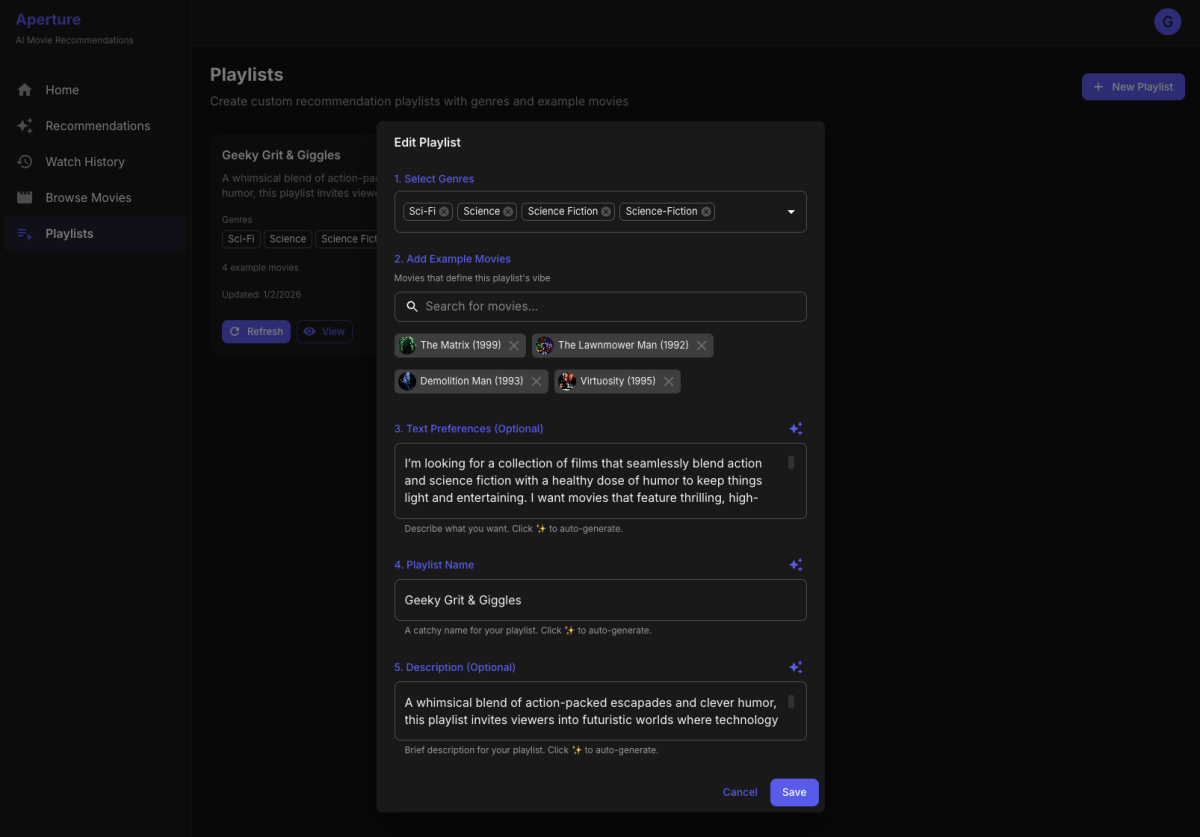Remove The Matrix (1999) example movie

[x=514, y=345]
